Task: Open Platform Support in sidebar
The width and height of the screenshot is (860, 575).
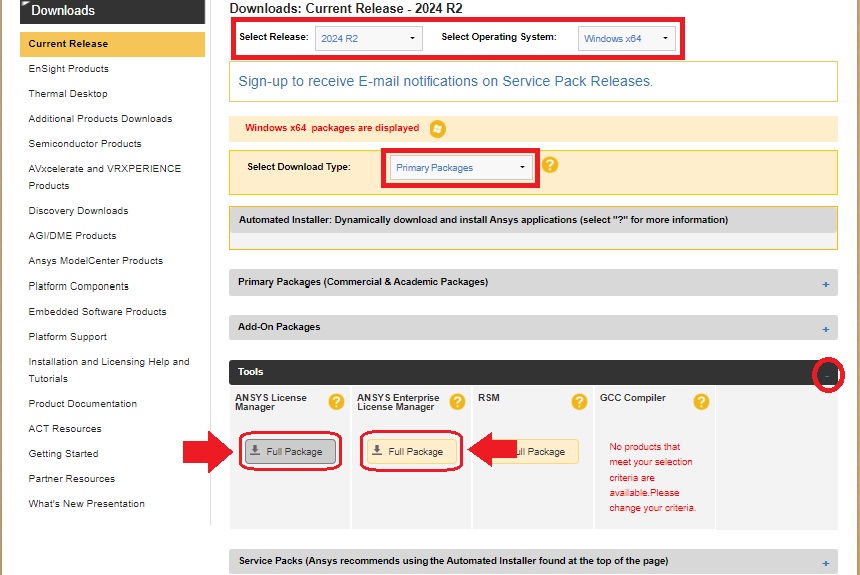Action: click(x=67, y=337)
